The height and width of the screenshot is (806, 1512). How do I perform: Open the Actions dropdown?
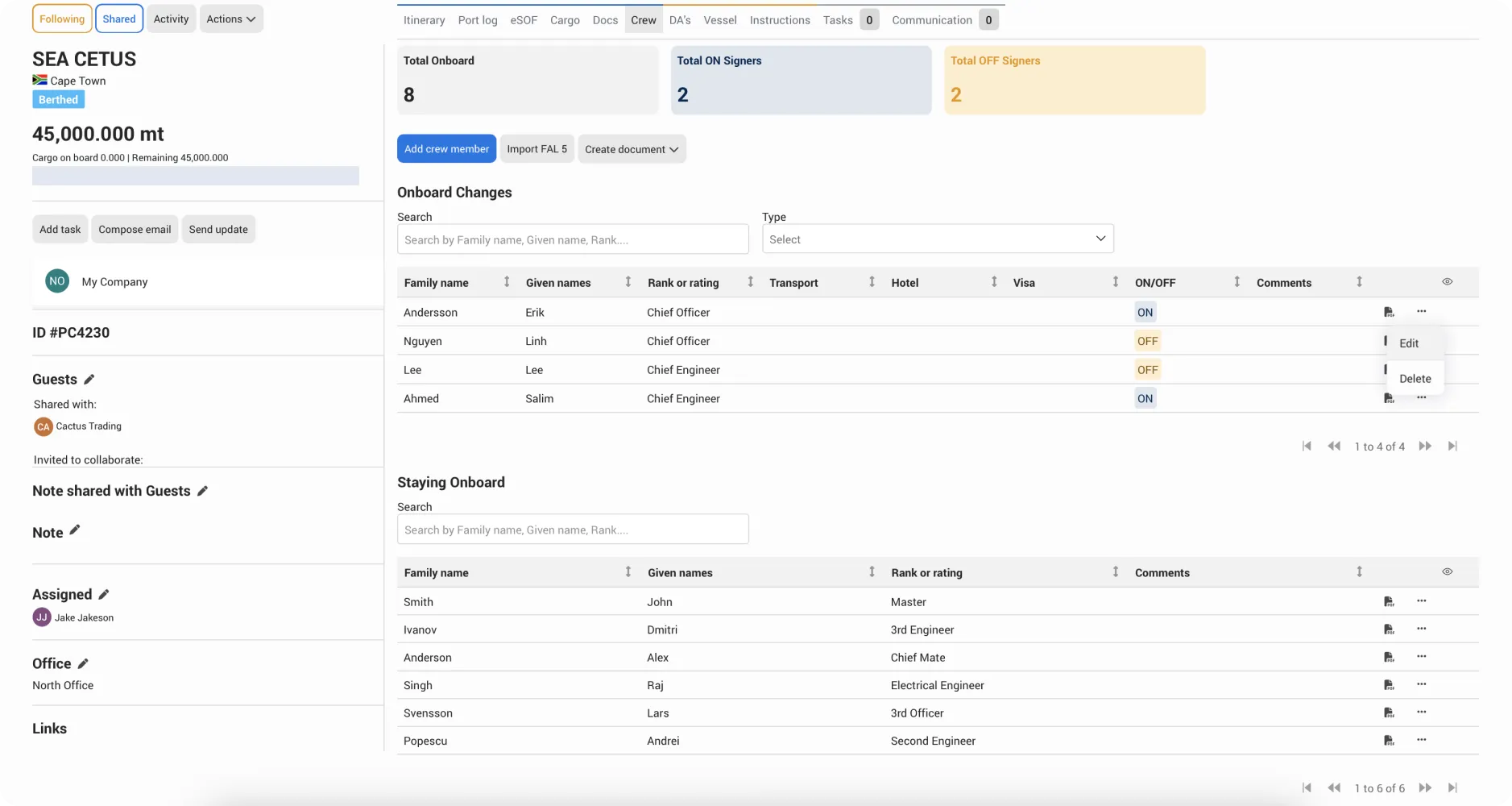pos(231,19)
